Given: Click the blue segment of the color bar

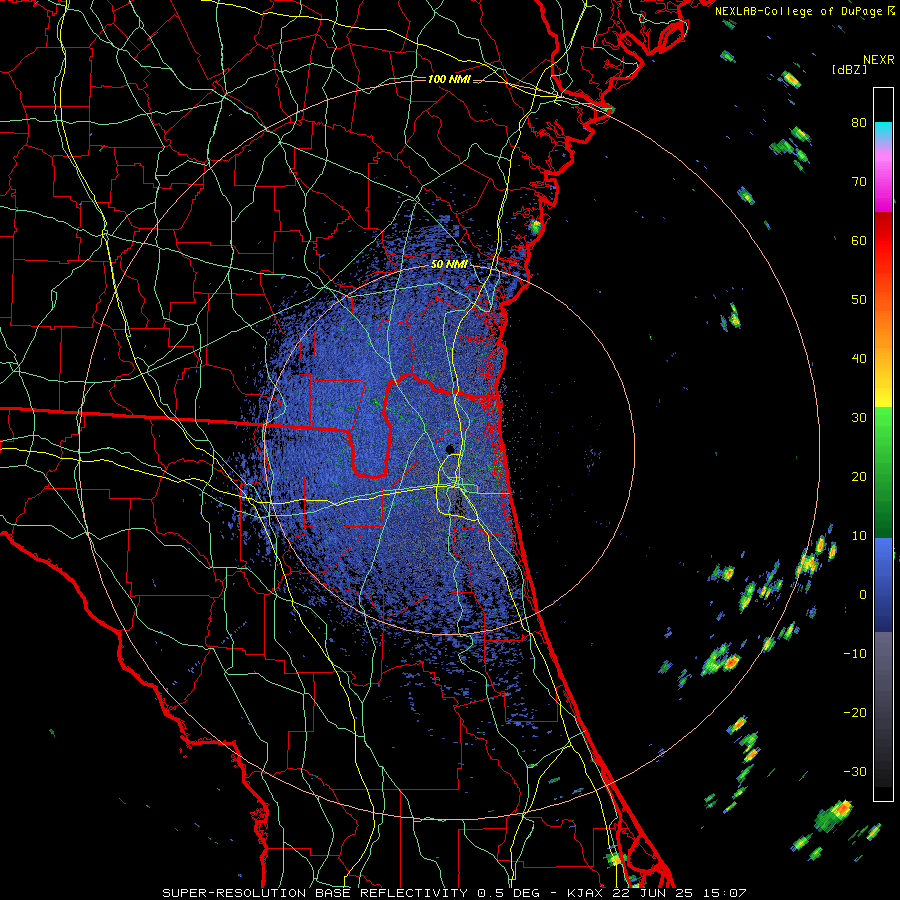Looking at the screenshot, I should (x=883, y=584).
